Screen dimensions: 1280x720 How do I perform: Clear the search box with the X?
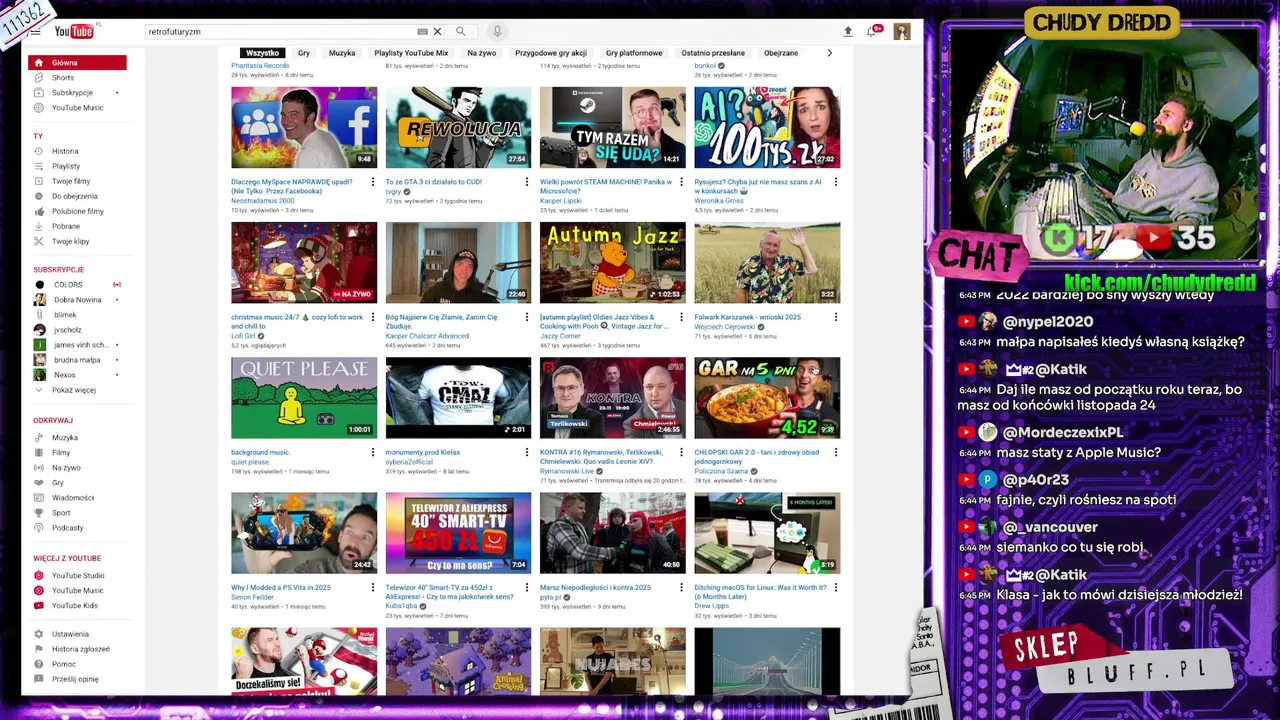[x=437, y=31]
